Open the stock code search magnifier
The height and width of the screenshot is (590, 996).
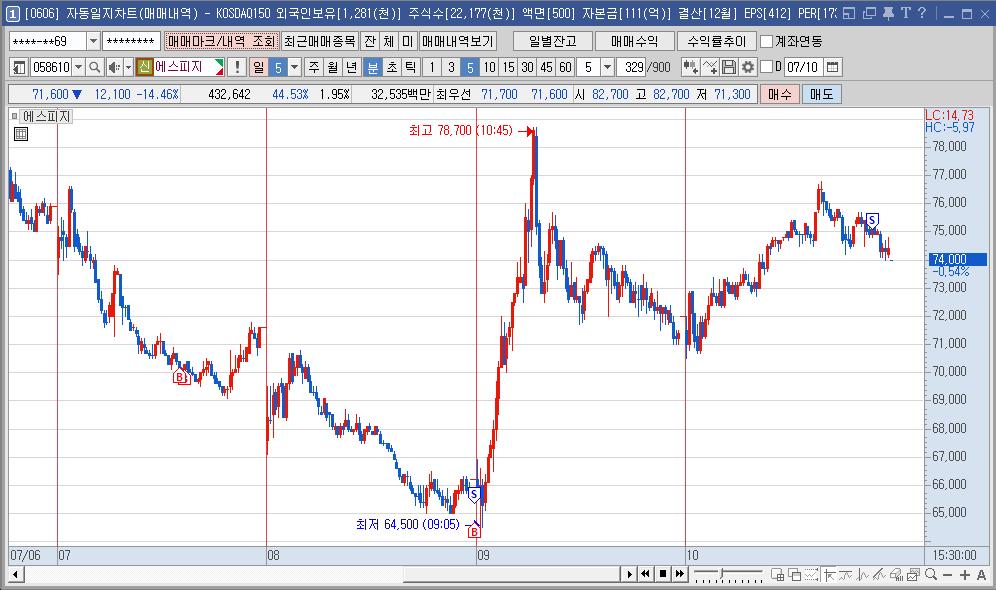(x=94, y=67)
